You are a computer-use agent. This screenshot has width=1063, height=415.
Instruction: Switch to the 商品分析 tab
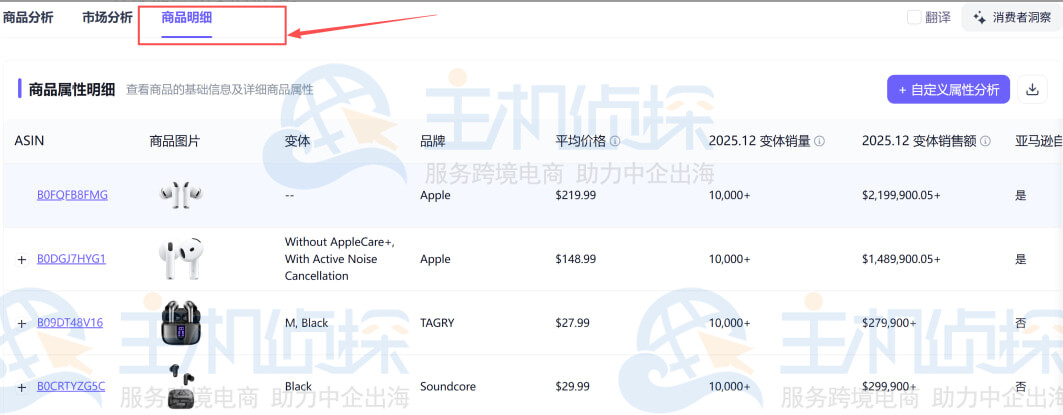coord(28,18)
